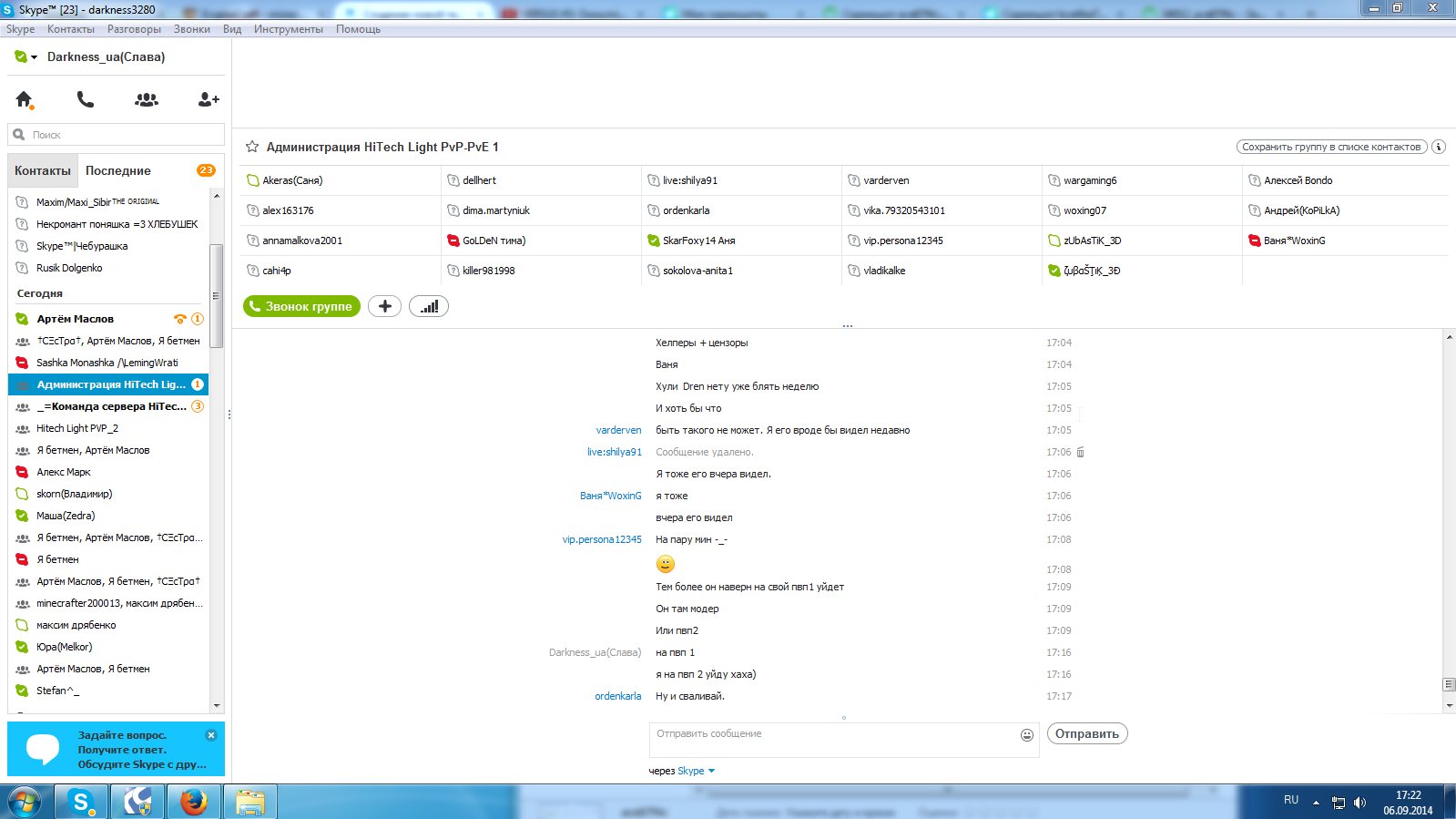Click sender link live:shilya91 in chat
The height and width of the screenshot is (819, 1456).
pos(614,452)
